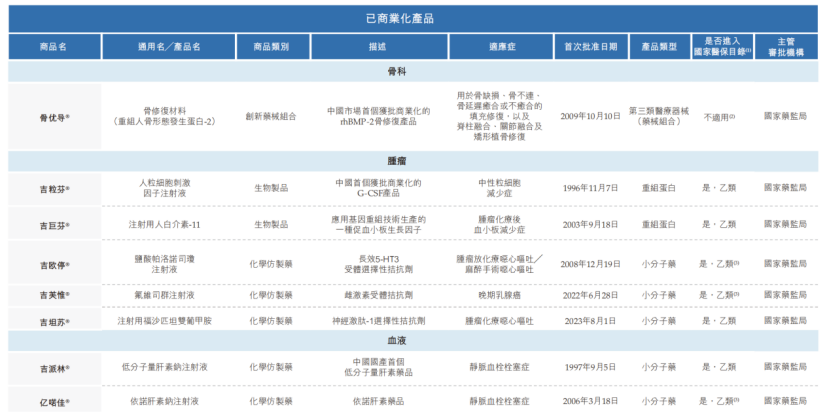830x419 pixels.
Task: Click the 中國國產首個低分子量肝素藥品 cell
Action: pyautogui.click(x=378, y=367)
